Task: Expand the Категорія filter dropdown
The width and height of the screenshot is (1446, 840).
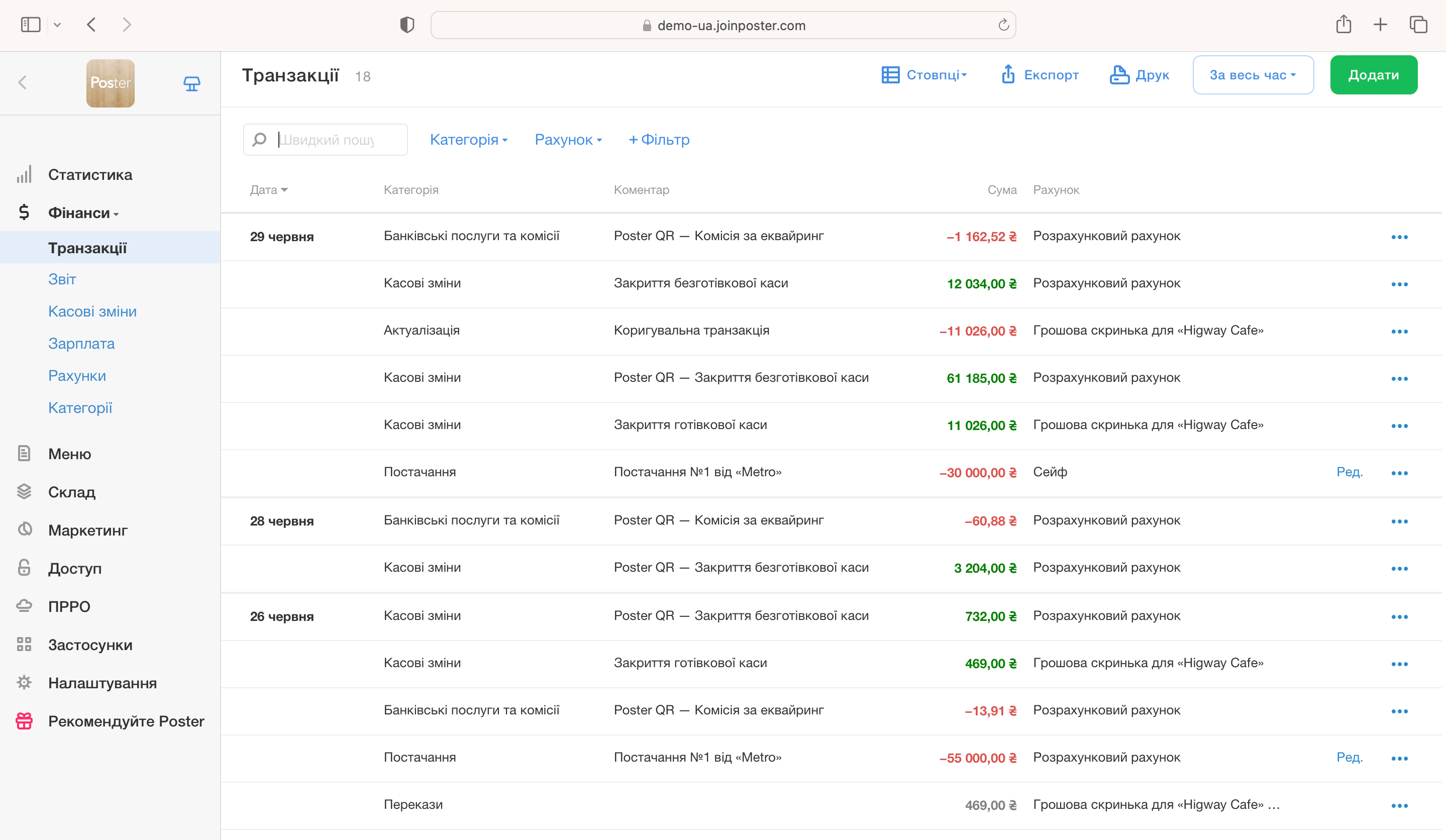Action: click(x=468, y=140)
